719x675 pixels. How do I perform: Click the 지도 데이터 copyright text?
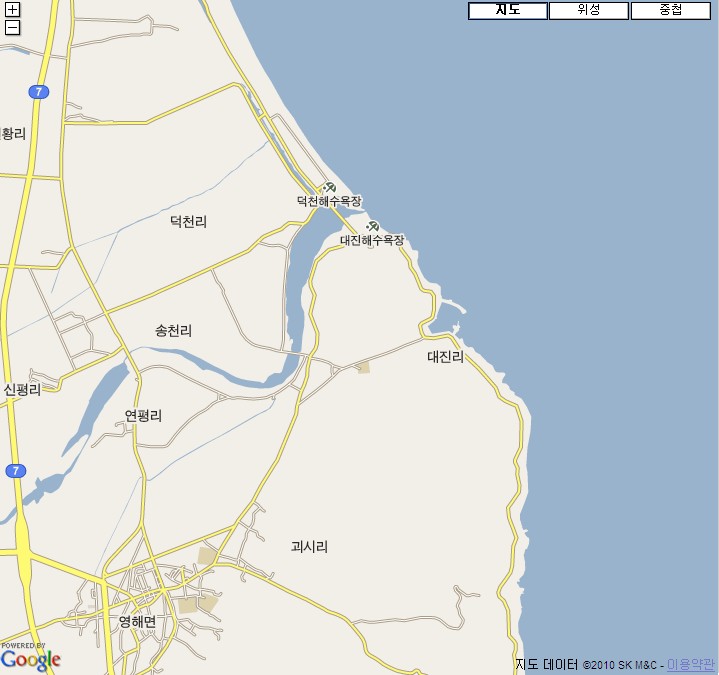(589, 664)
